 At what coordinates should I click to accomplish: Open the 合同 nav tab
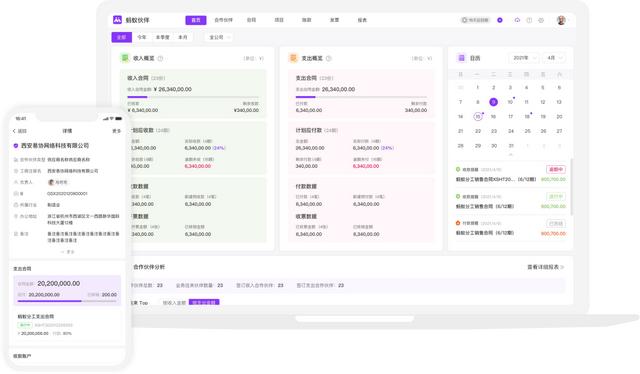pos(251,20)
